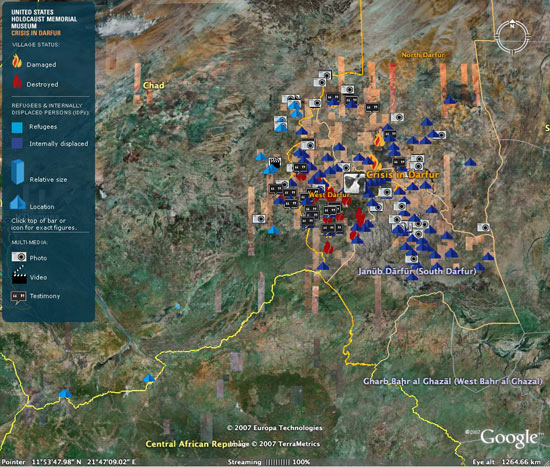Click the Chad country label

pyautogui.click(x=154, y=85)
